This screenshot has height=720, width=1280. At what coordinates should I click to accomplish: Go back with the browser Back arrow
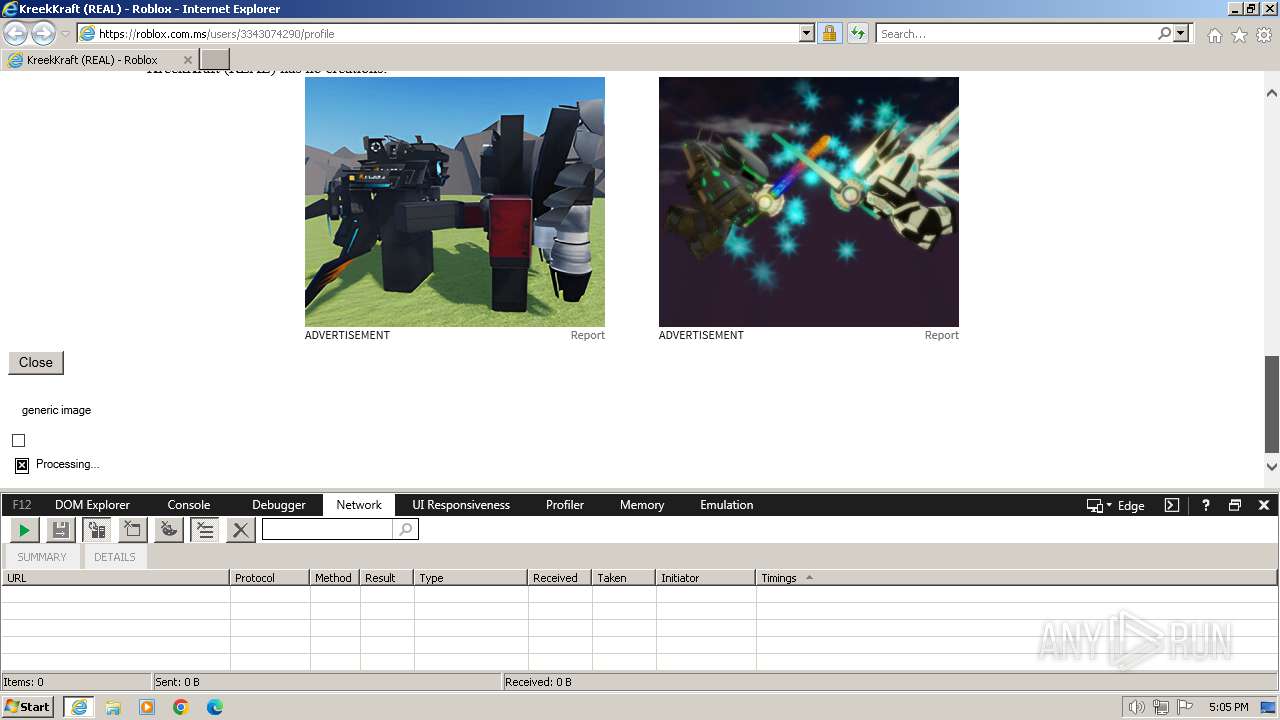click(16, 33)
